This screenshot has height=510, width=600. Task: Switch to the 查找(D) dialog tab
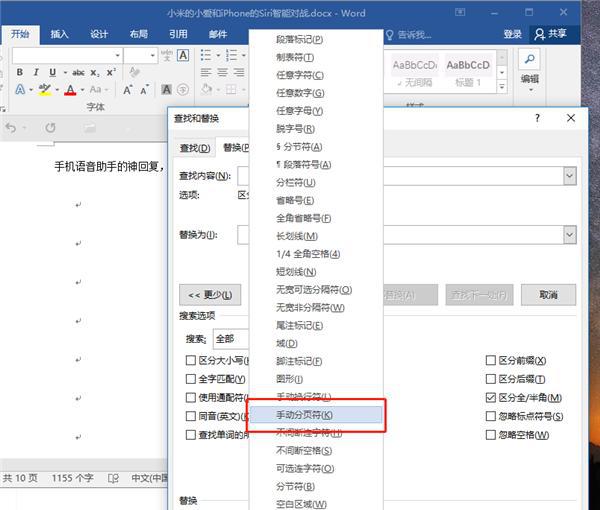[195, 148]
